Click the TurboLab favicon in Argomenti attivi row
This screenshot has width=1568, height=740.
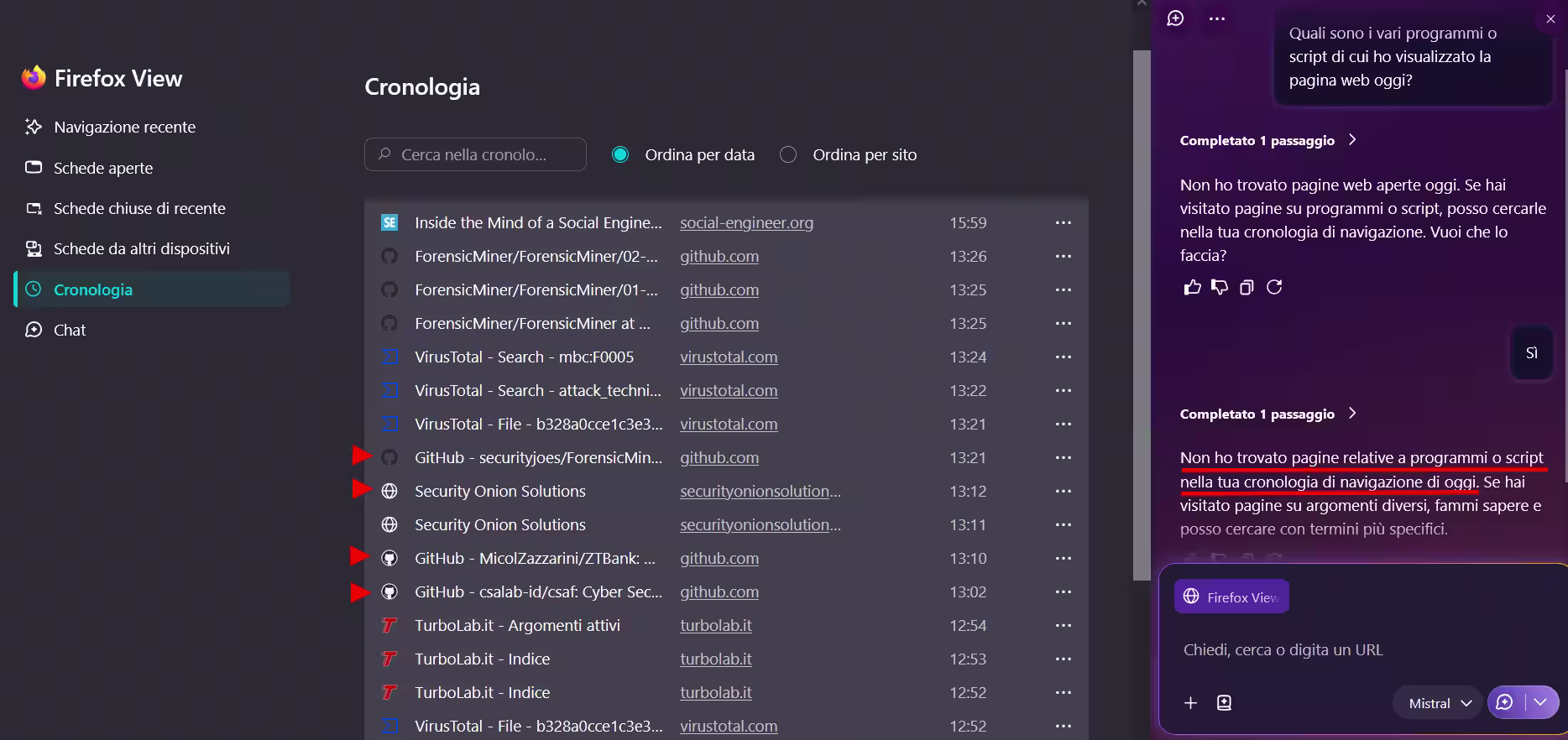pos(389,625)
